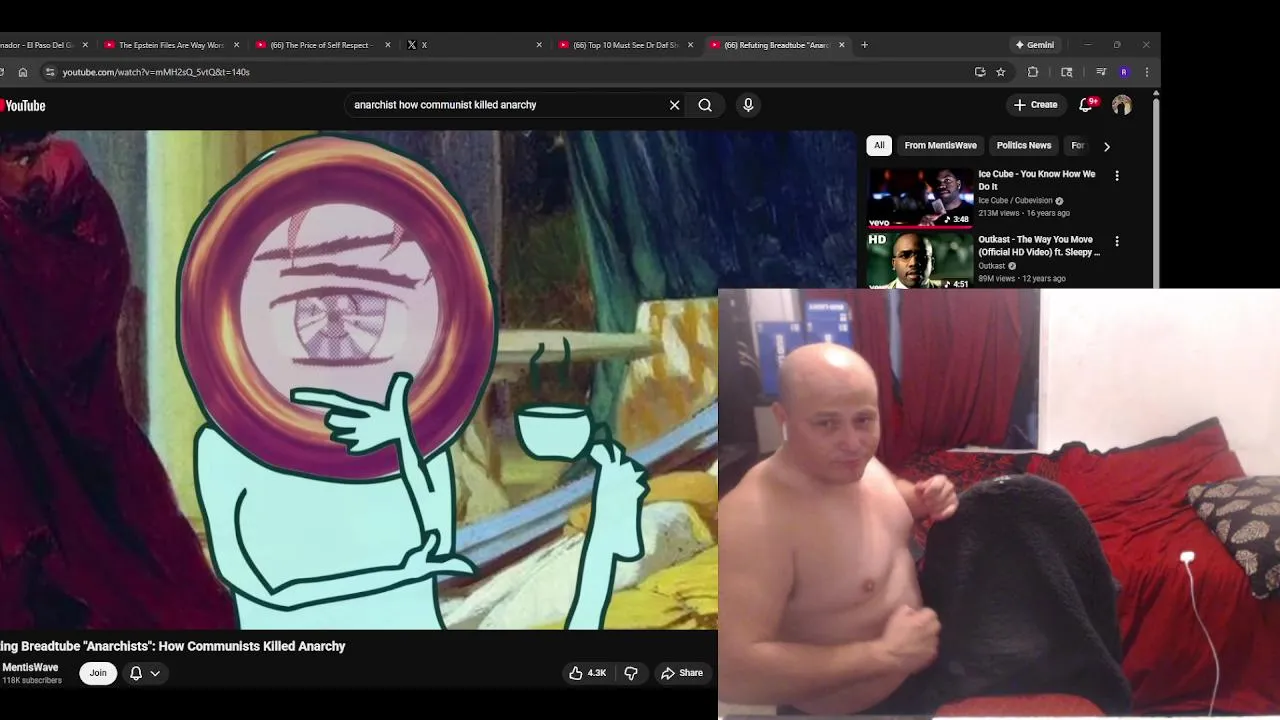
Task: Start voice search with the microphone icon
Action: (x=748, y=105)
